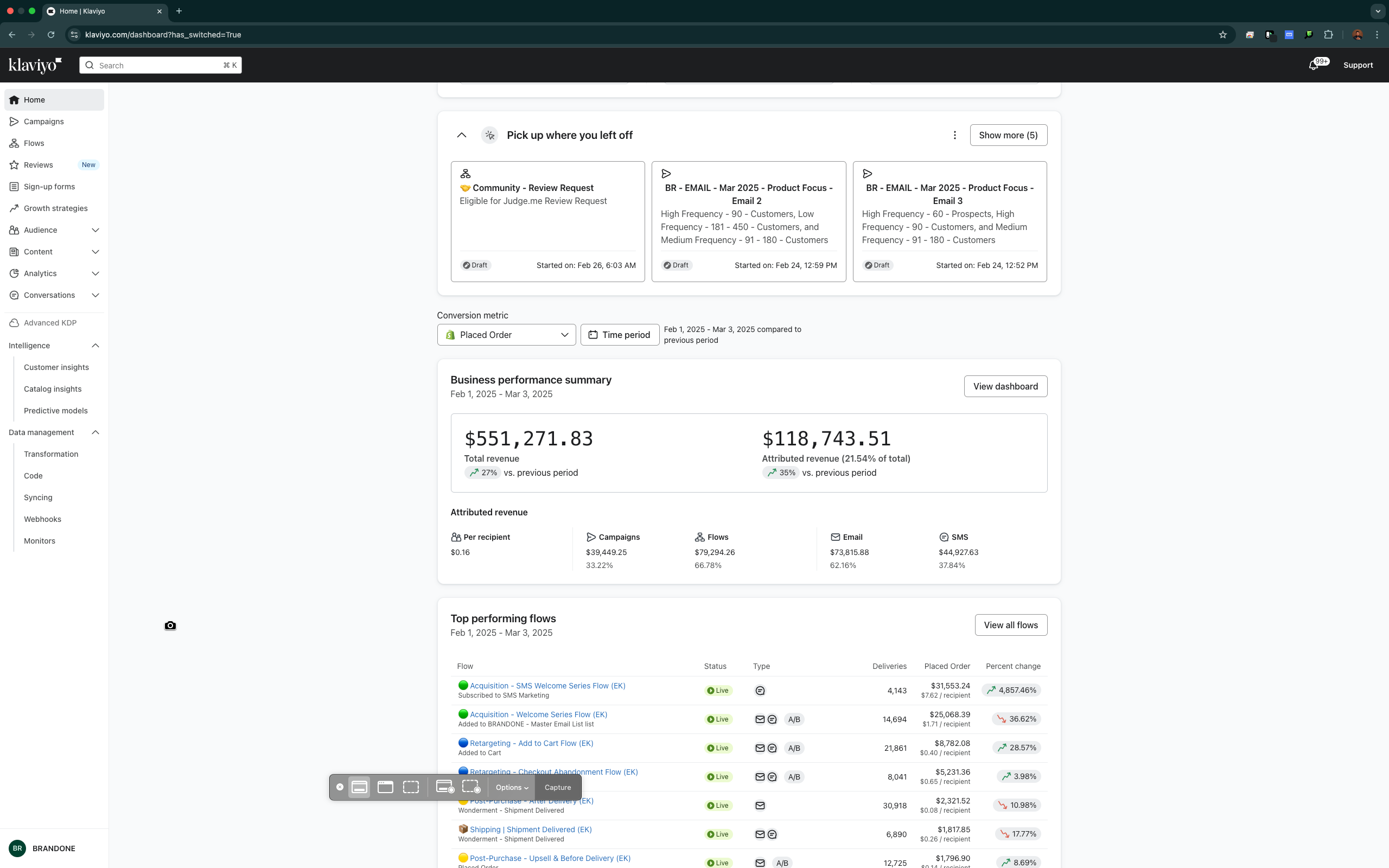Open the three-dot options menu

[954, 135]
